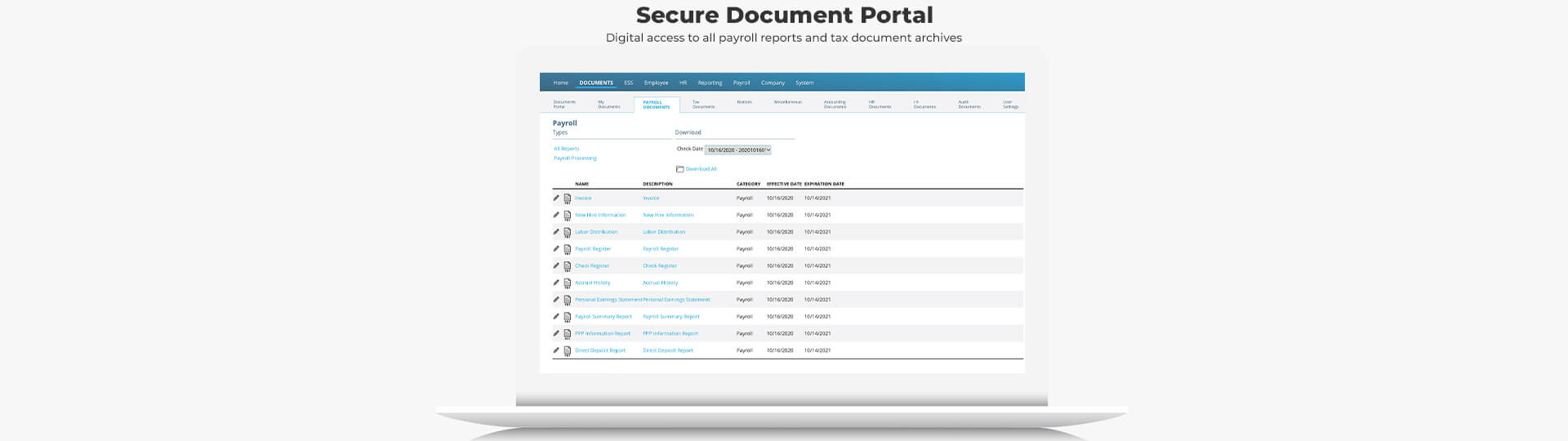Click the folder icon beside Download All

pos(679,169)
